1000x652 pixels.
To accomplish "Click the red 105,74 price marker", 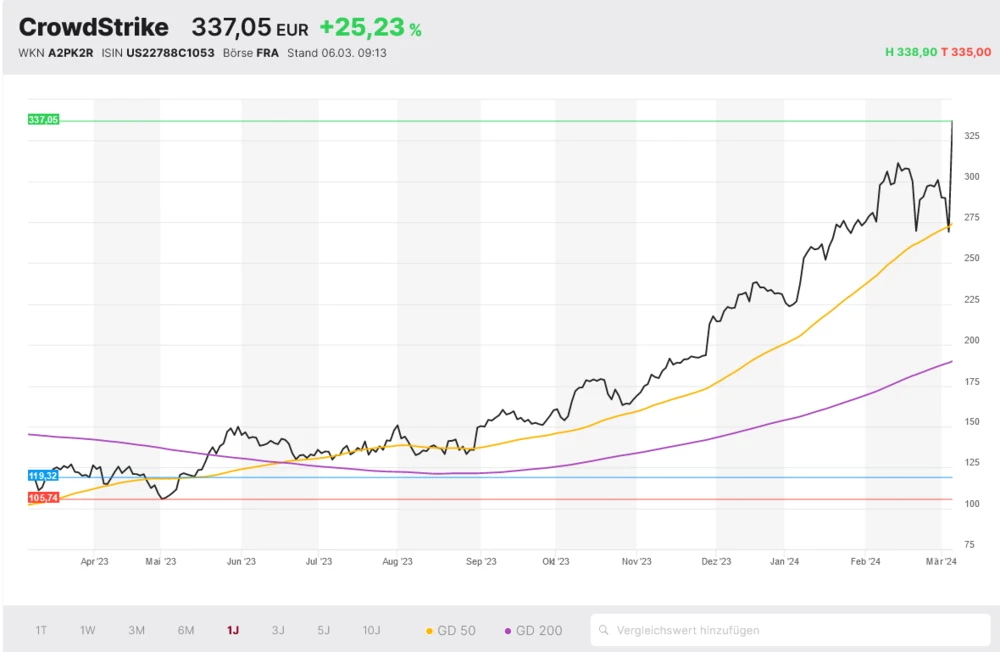I will coord(43,498).
